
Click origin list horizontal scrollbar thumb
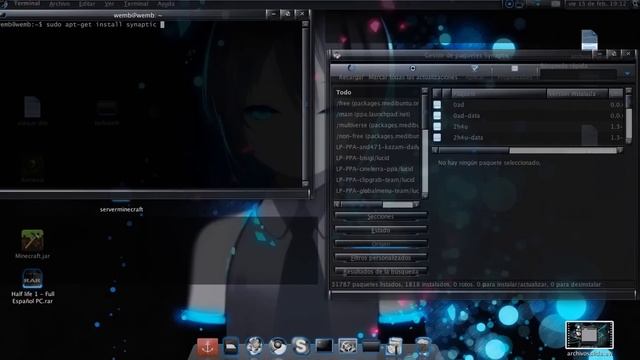[361, 204]
